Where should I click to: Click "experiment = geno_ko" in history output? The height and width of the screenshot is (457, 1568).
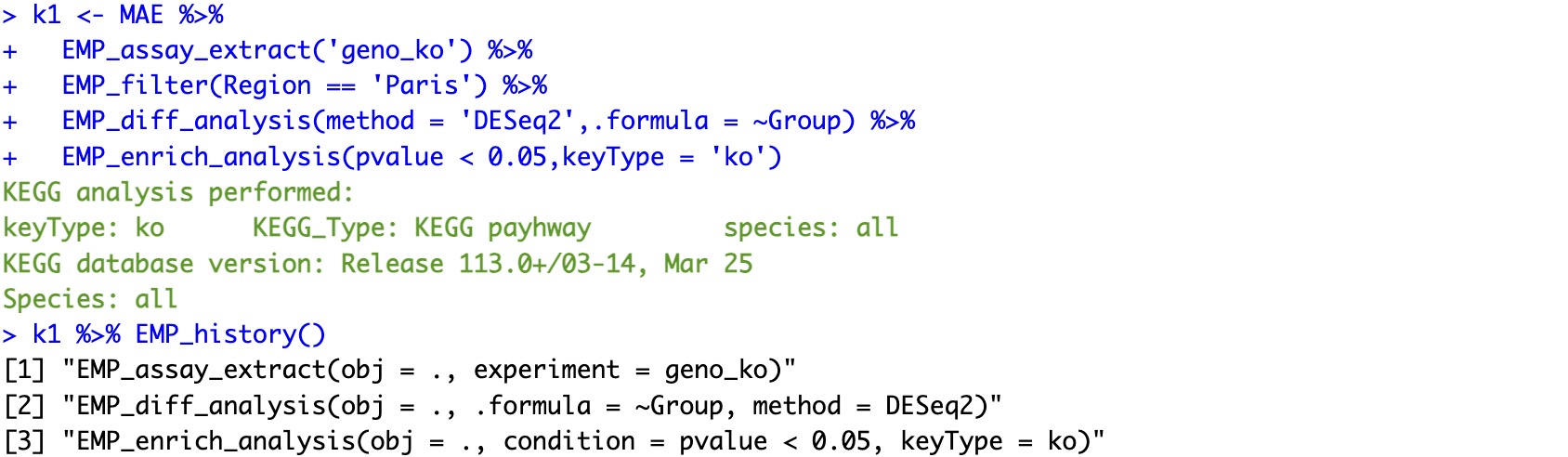(x=621, y=370)
